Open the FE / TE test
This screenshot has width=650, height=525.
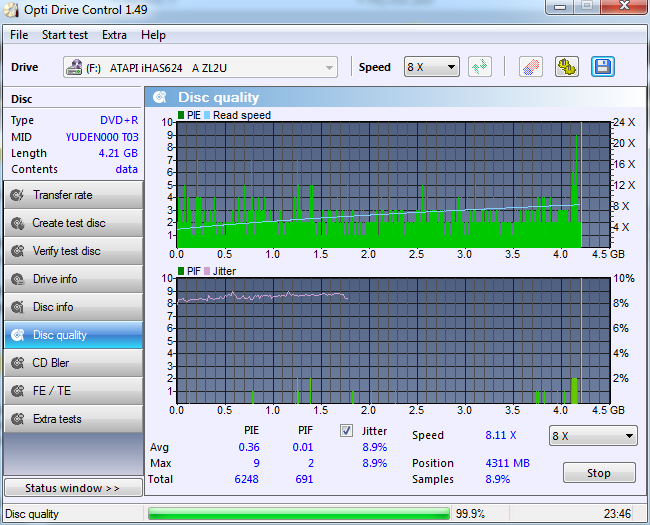pos(73,391)
